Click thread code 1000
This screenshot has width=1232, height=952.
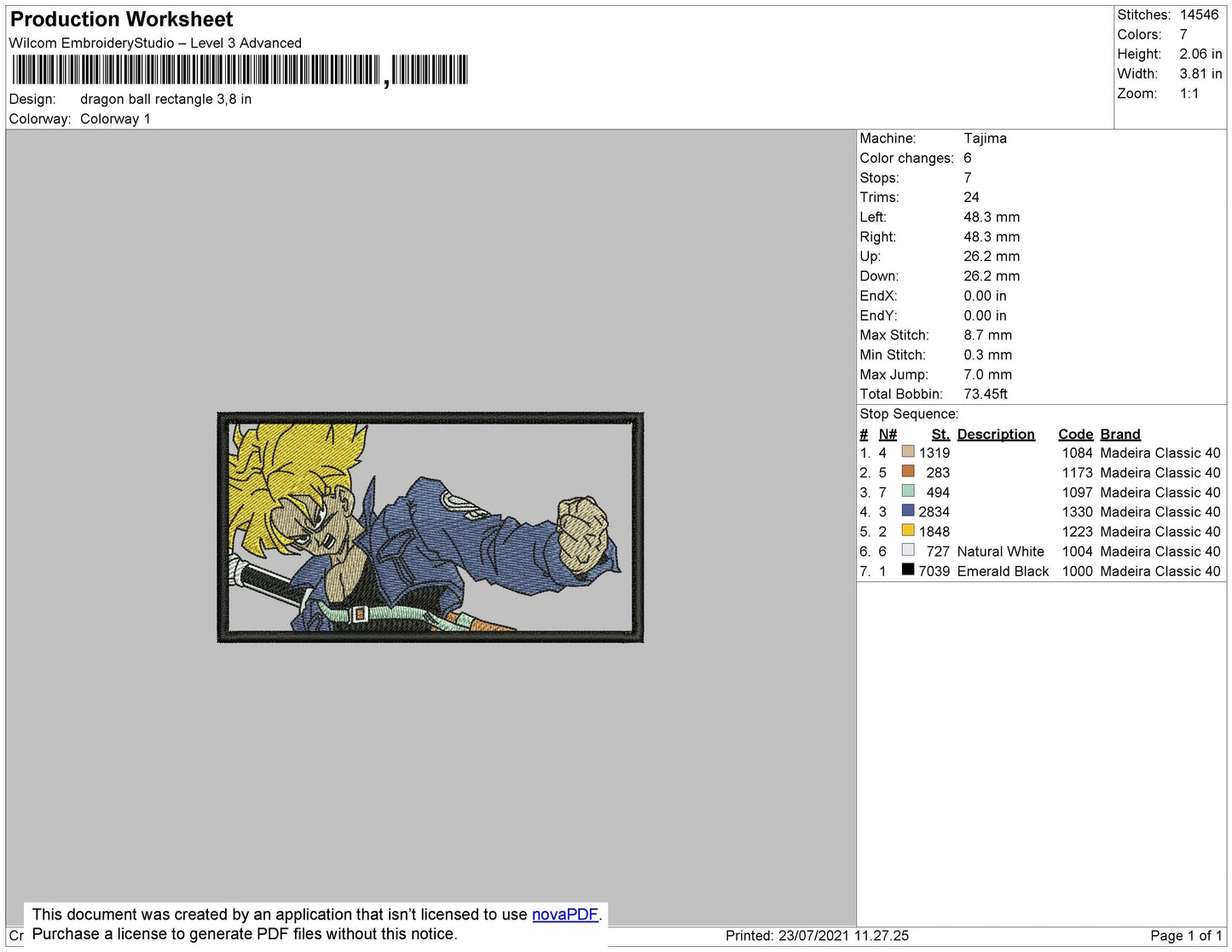(x=1077, y=571)
